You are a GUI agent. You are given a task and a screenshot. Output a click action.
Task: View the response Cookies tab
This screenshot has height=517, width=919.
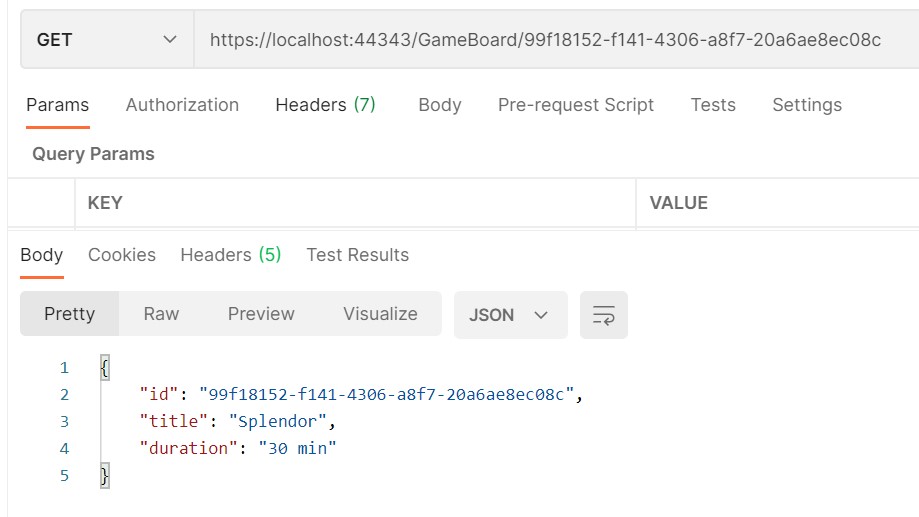121,255
